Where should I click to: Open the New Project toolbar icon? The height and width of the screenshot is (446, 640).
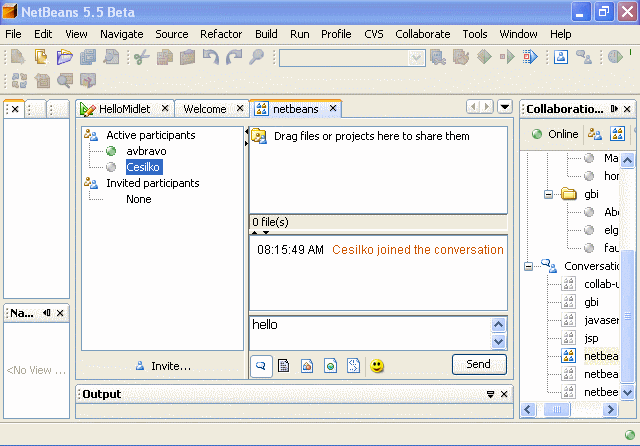(x=41, y=57)
